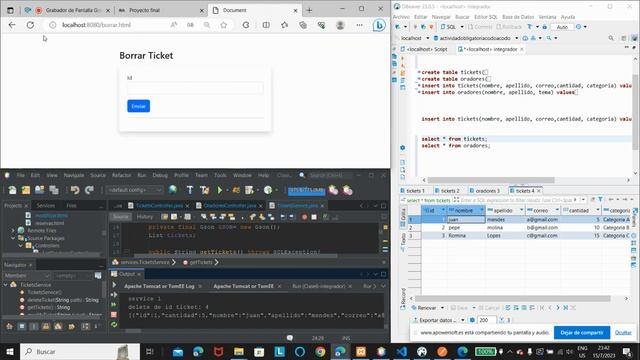Click the Renovar refresh button
The width and height of the screenshot is (640, 360).
(x=424, y=308)
